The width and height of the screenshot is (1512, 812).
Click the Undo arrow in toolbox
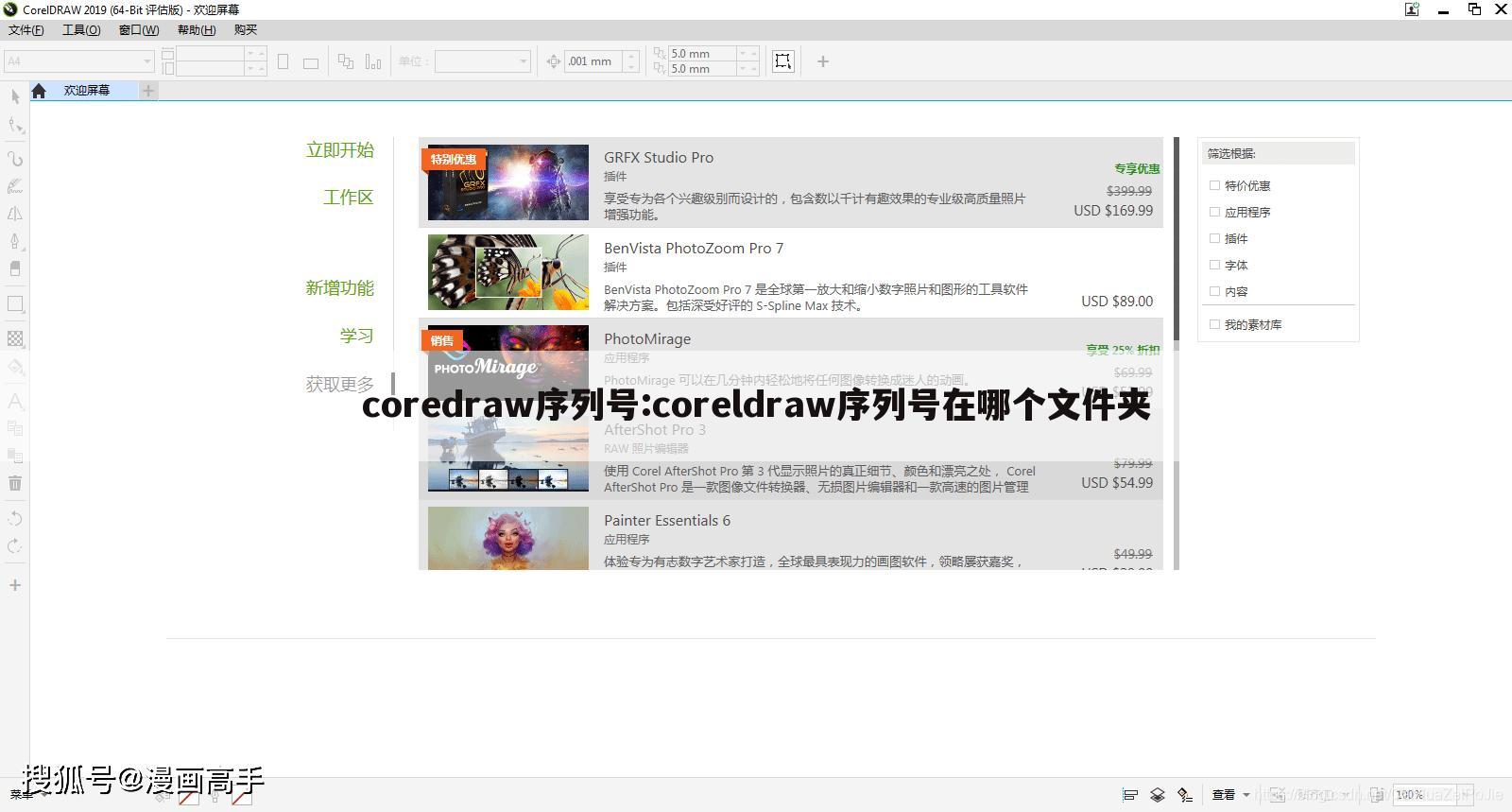tap(15, 518)
